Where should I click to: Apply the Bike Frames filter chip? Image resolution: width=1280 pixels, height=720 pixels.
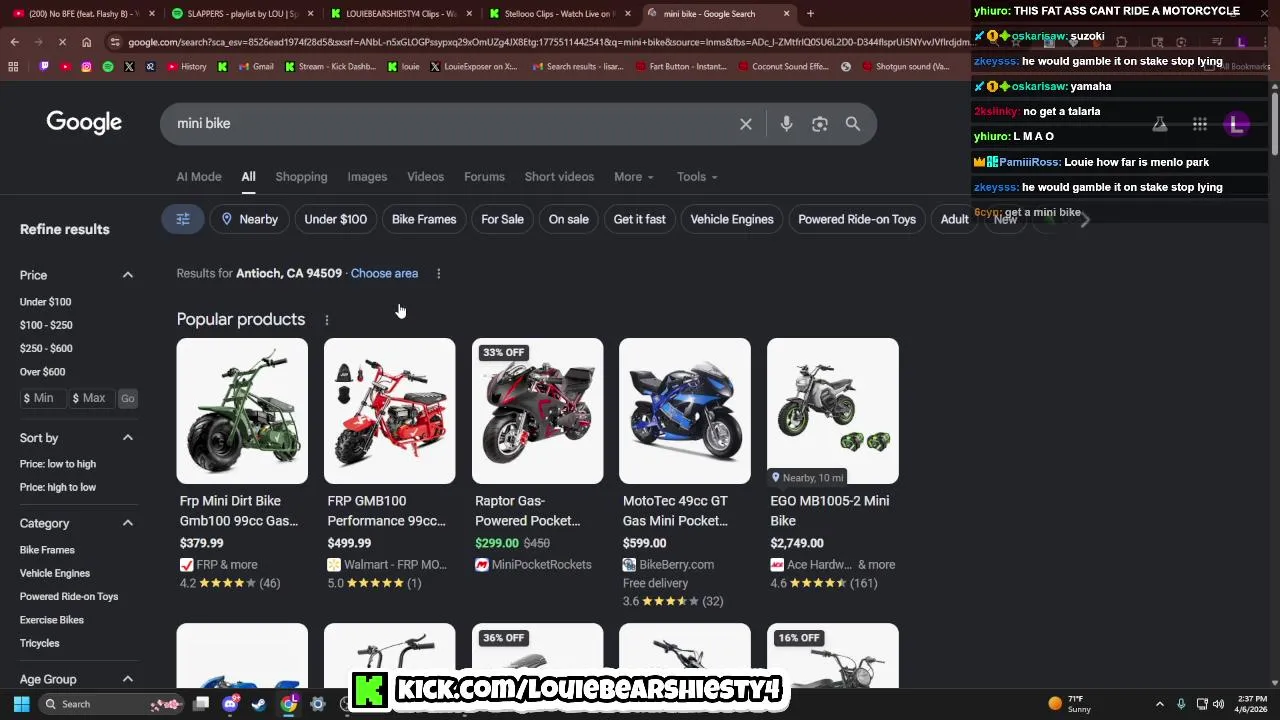click(x=424, y=219)
